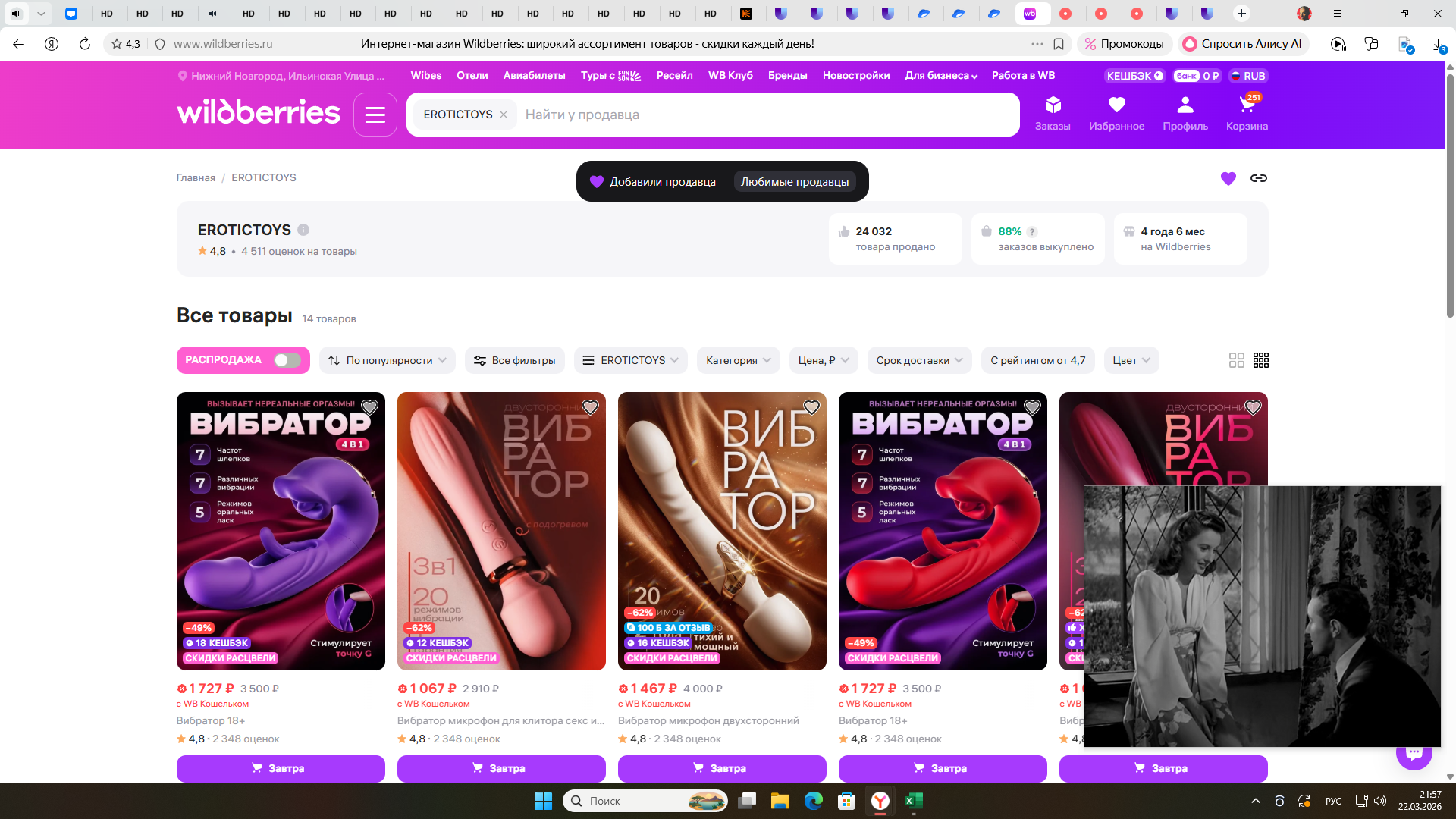Click the hamburger catalog menu button

[375, 115]
